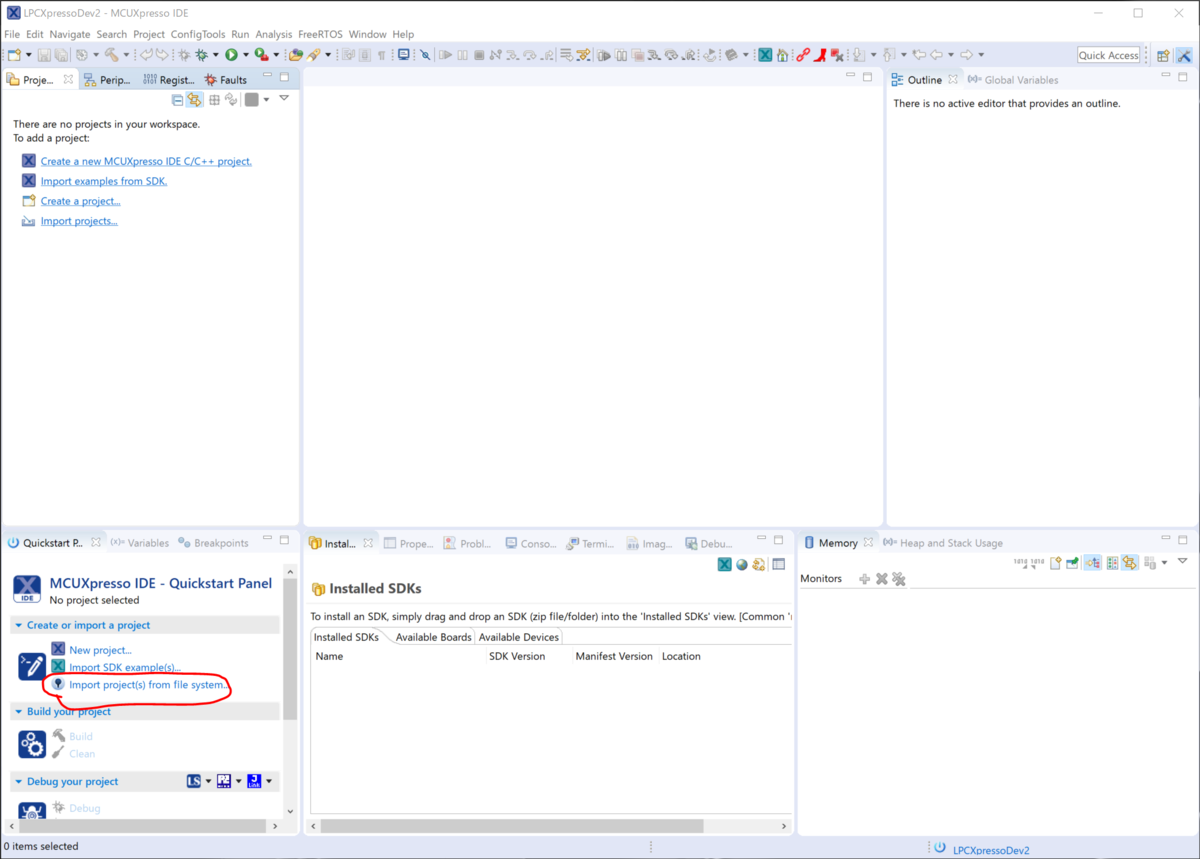Screen dimensions: 1200x859
Task: Click the green Debug bug icon in toolbar
Action: [202, 55]
